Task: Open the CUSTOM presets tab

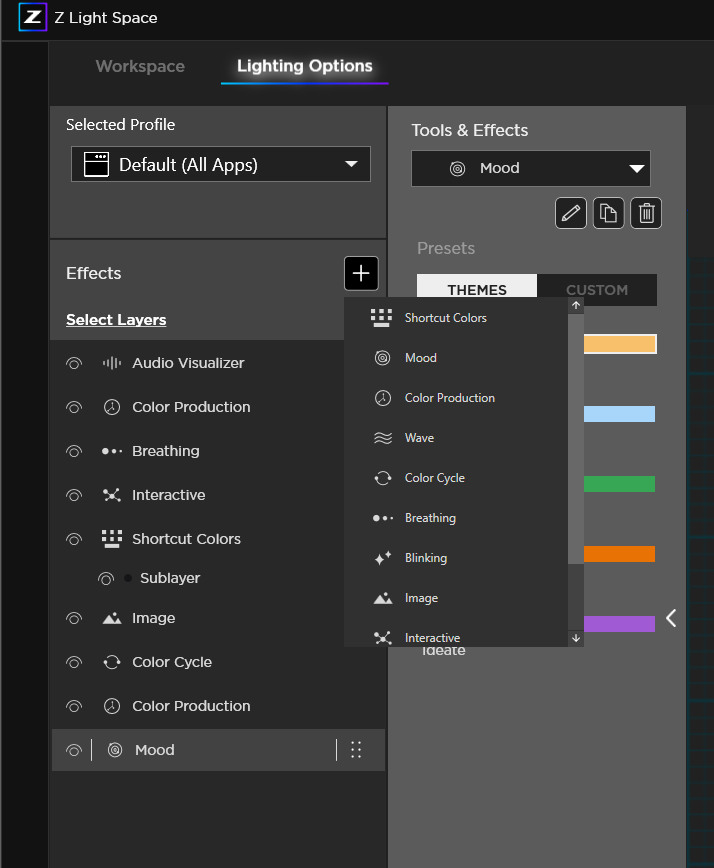Action: 597,290
